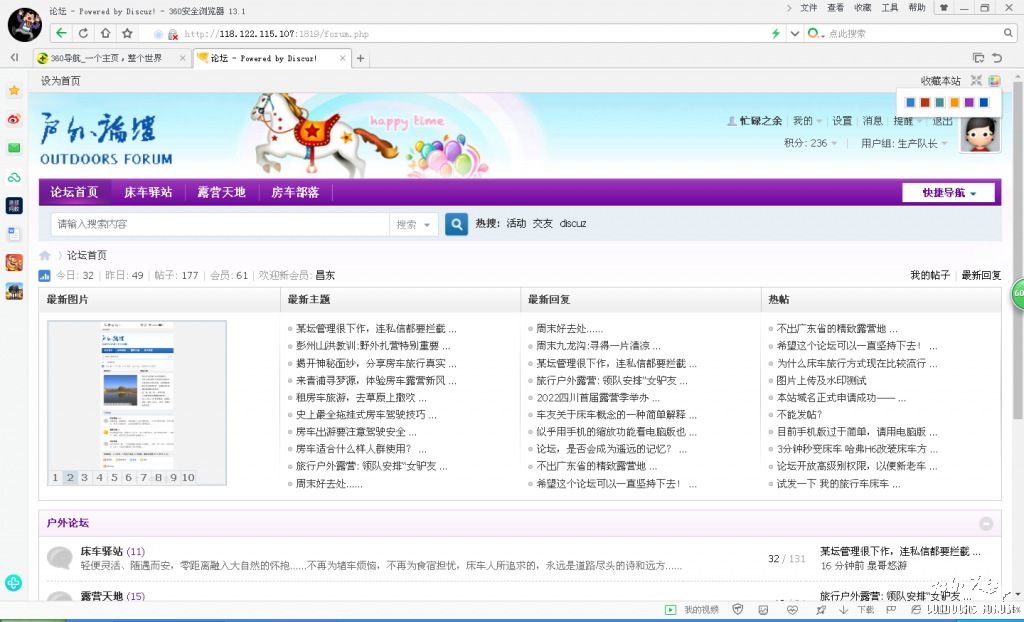This screenshot has height=622, width=1024.
Task: Open the browser 工具 menu
Action: [x=889, y=8]
